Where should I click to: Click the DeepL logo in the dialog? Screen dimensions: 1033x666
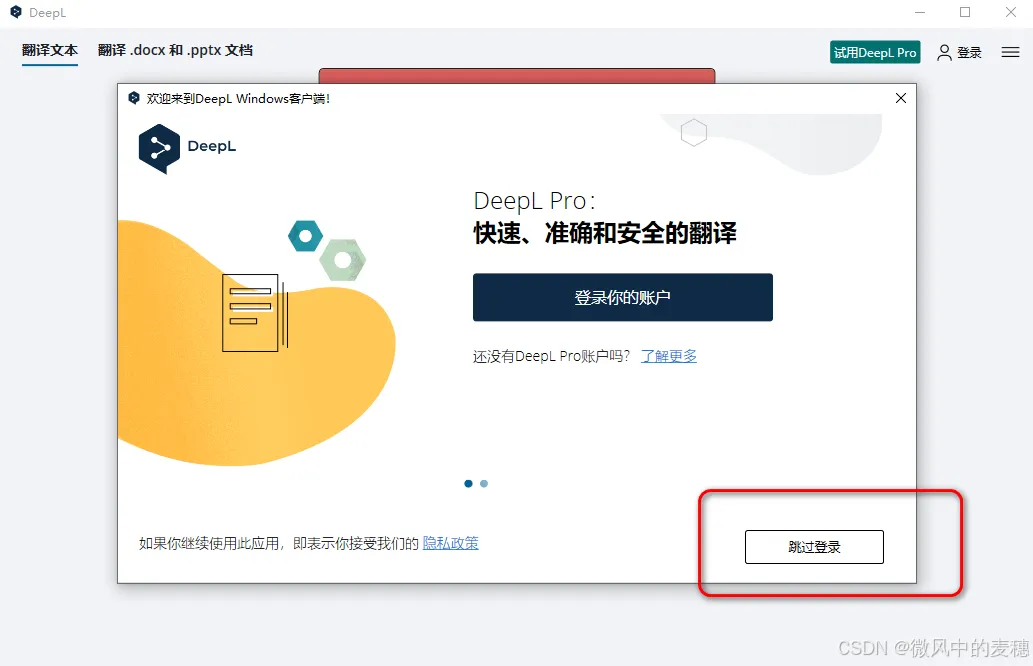[x=187, y=148]
